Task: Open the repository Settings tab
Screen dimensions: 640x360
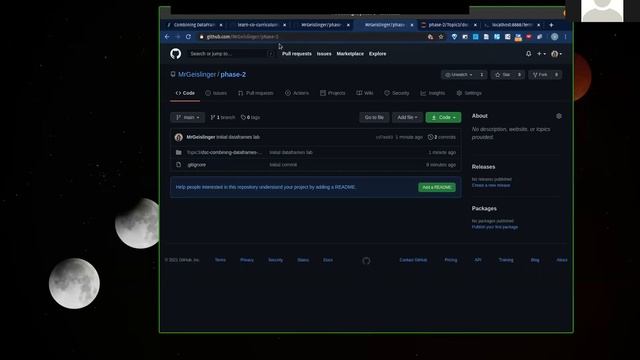Action: (x=469, y=93)
